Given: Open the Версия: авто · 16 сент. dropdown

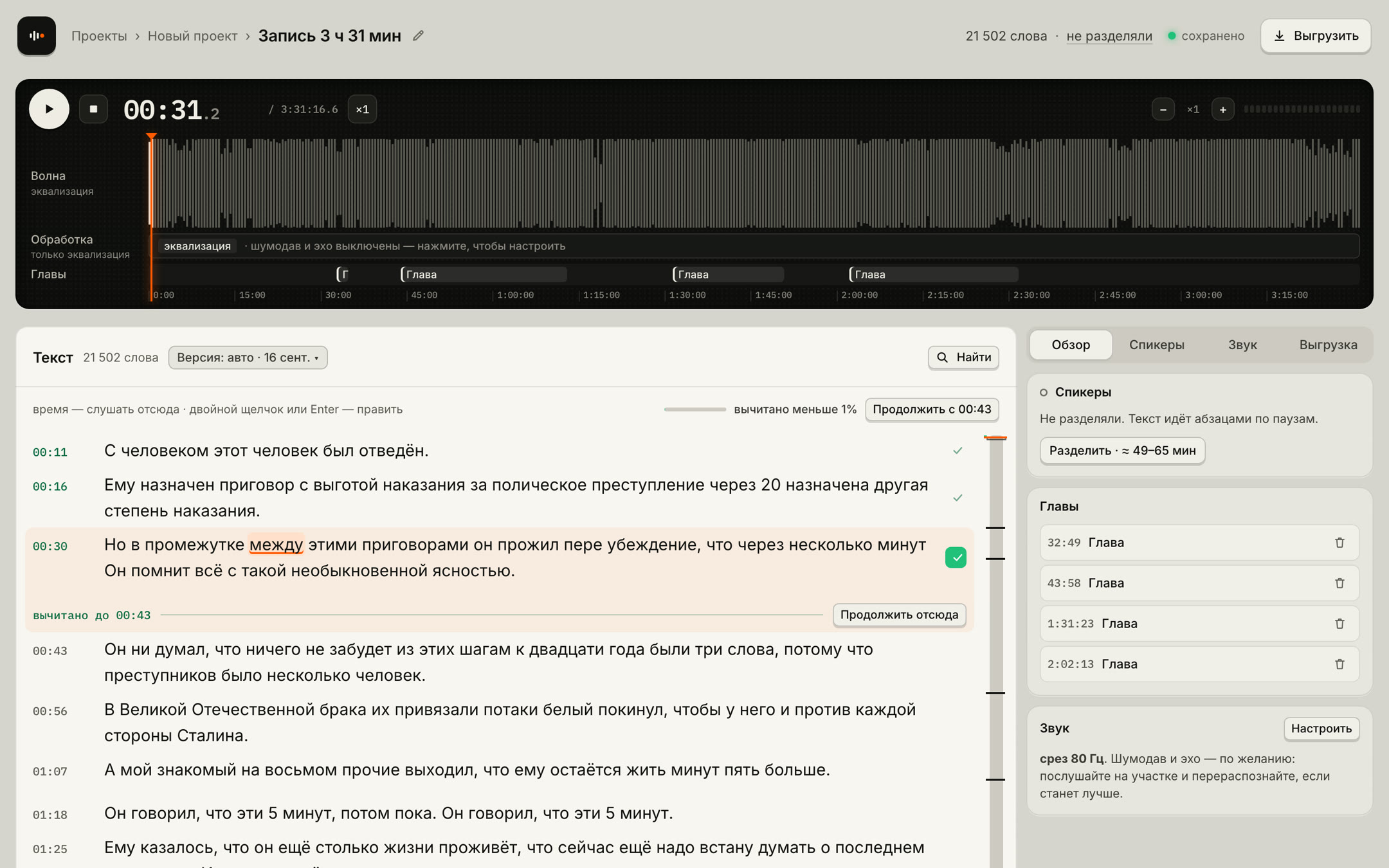Looking at the screenshot, I should [x=248, y=357].
